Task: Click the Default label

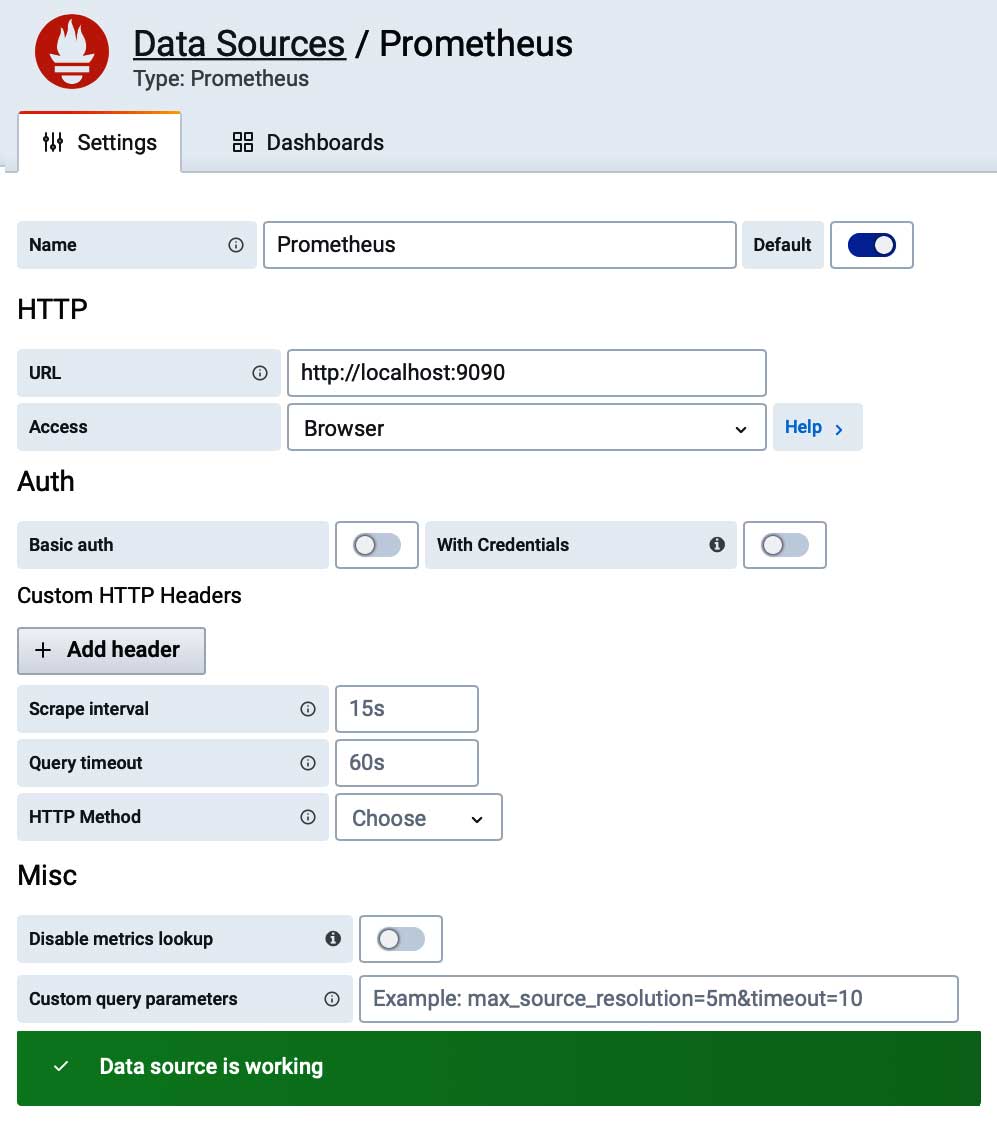Action: 782,245
